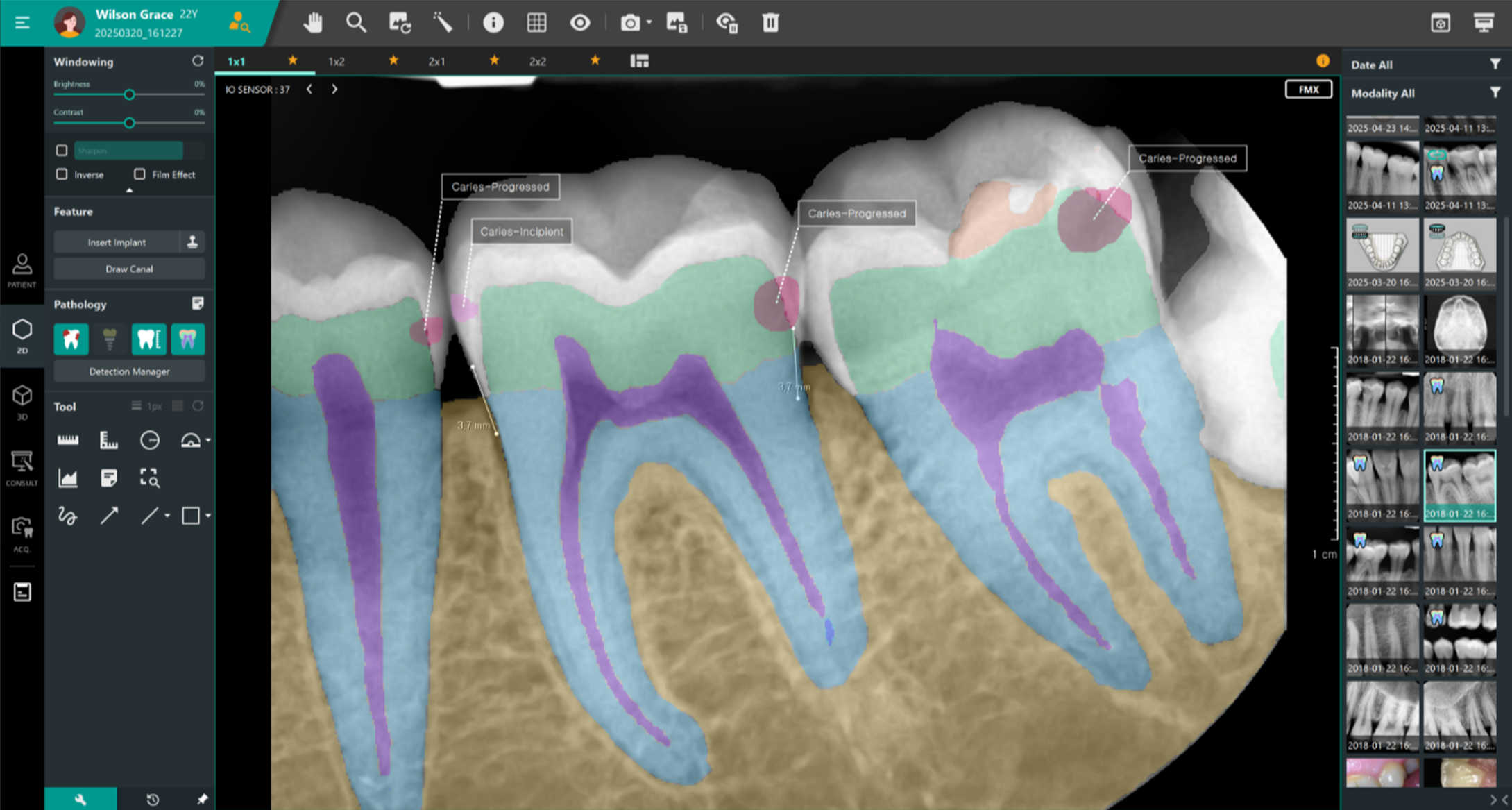The height and width of the screenshot is (810, 1512).
Task: Go to next IO sensor image
Action: (334, 89)
